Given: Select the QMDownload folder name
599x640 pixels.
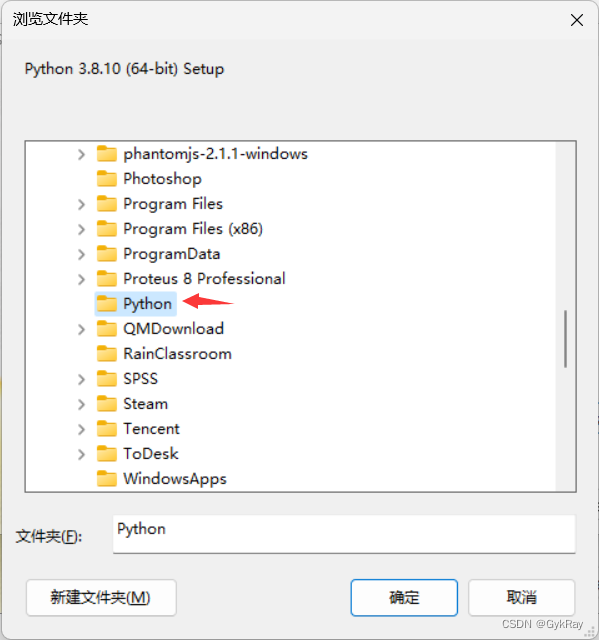Looking at the screenshot, I should click(x=174, y=329).
